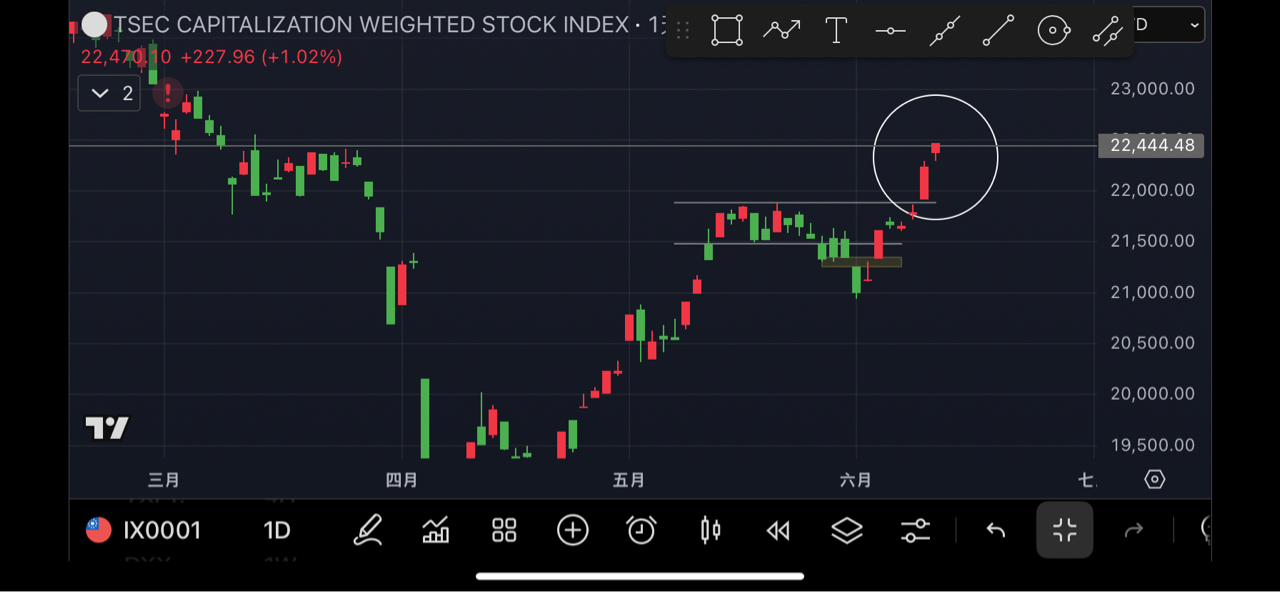Undo the last action
1280x592 pixels.
[x=996, y=531]
